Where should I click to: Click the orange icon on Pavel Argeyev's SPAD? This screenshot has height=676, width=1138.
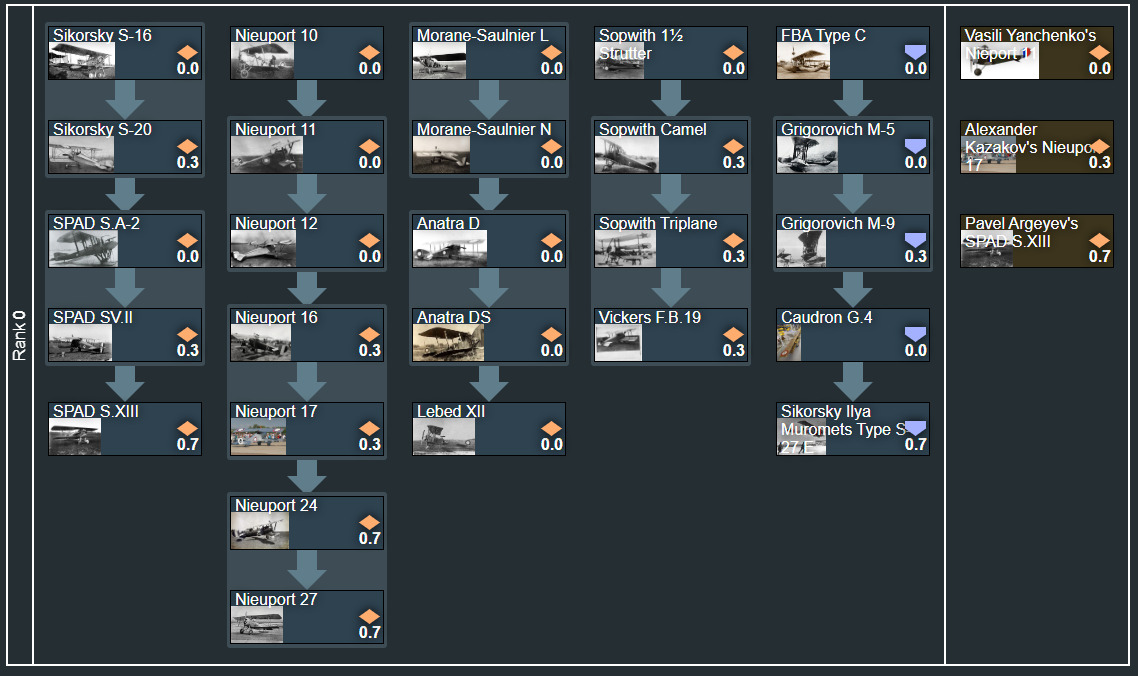1099,240
